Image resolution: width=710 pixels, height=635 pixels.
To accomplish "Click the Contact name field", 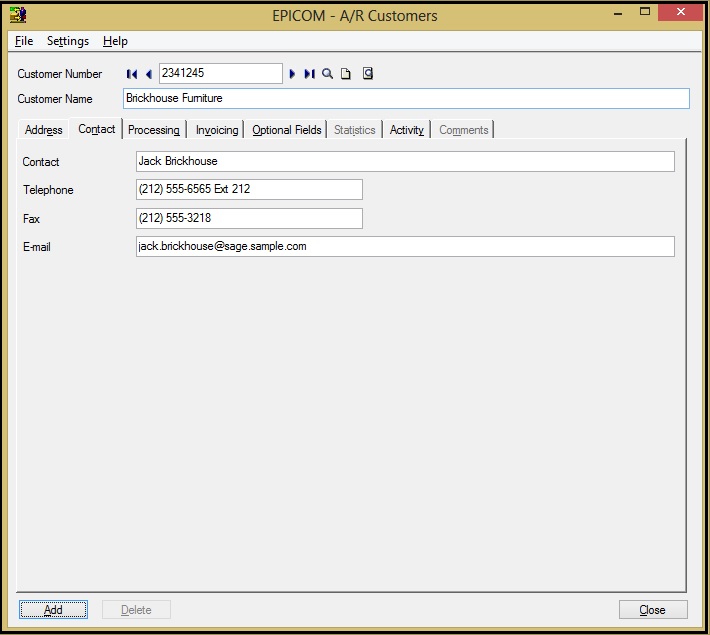I will [x=405, y=161].
